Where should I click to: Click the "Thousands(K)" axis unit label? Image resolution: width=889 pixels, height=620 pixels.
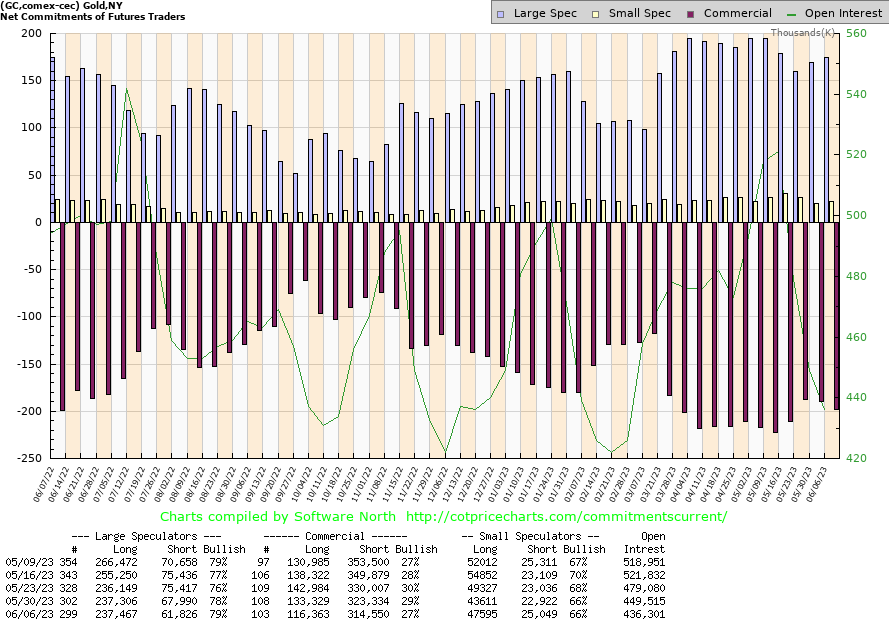point(802,32)
